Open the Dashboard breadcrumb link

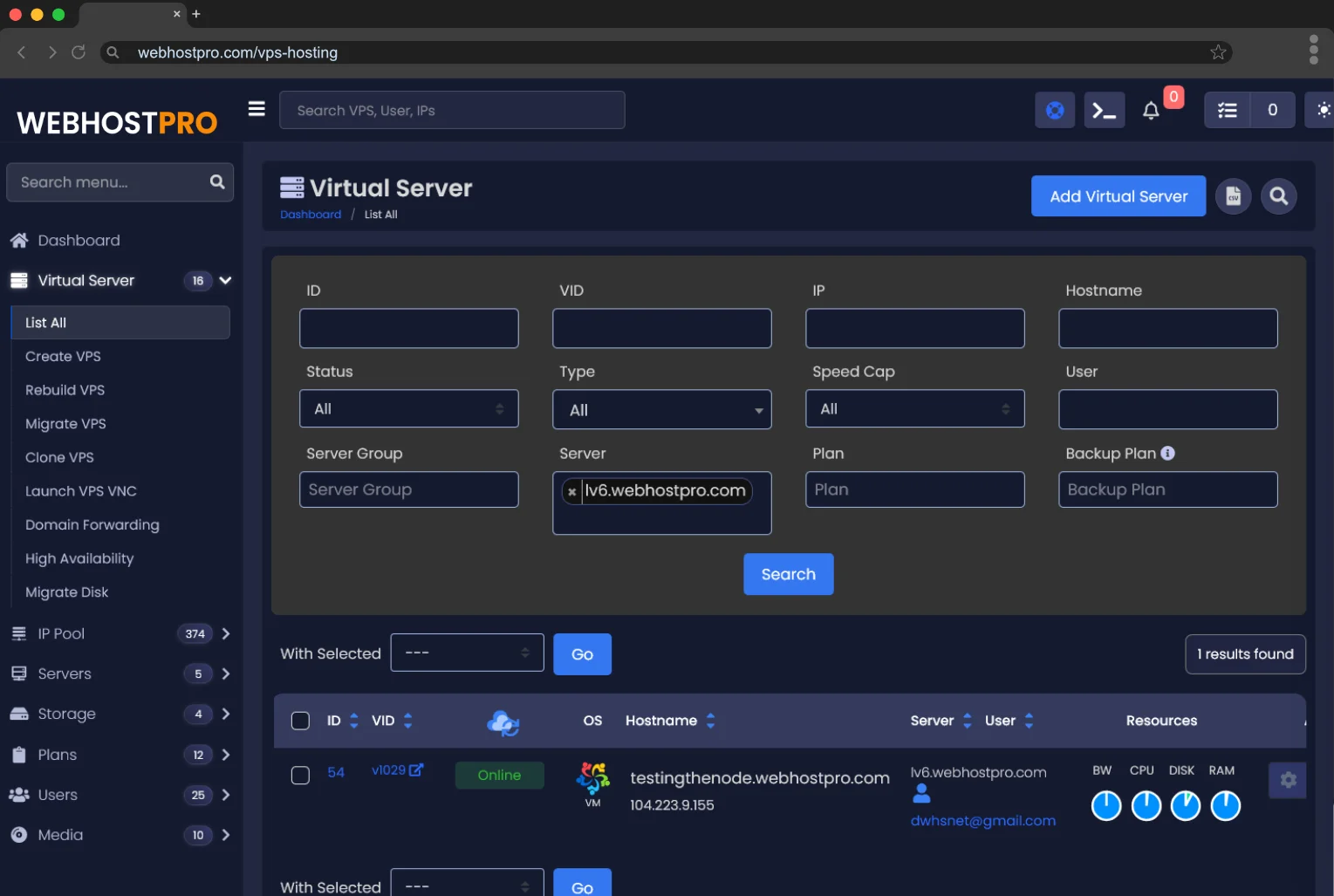(311, 215)
